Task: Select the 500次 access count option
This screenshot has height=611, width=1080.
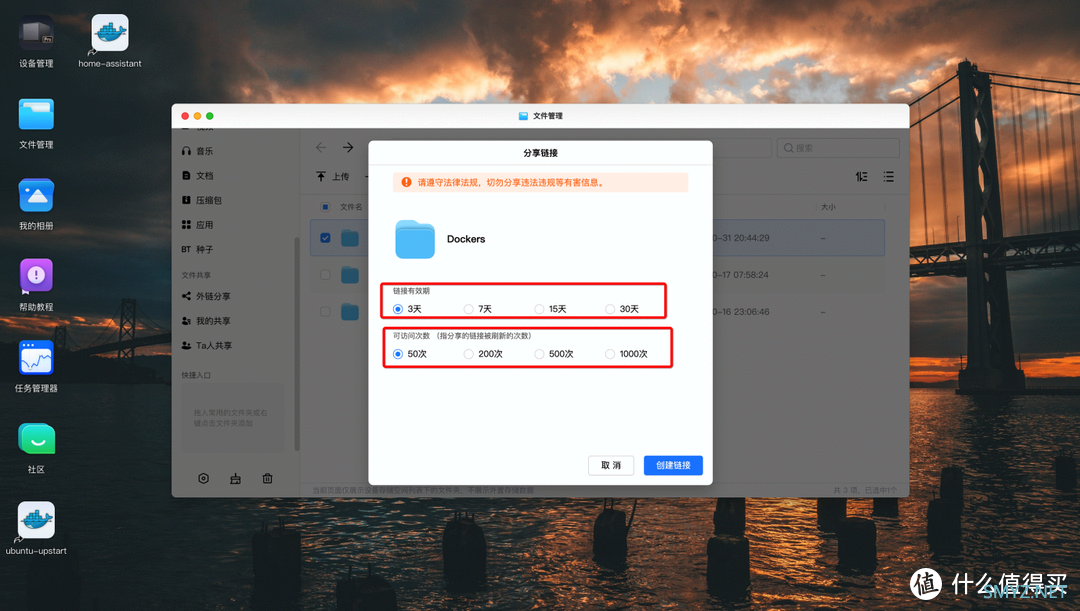Action: pyautogui.click(x=539, y=354)
